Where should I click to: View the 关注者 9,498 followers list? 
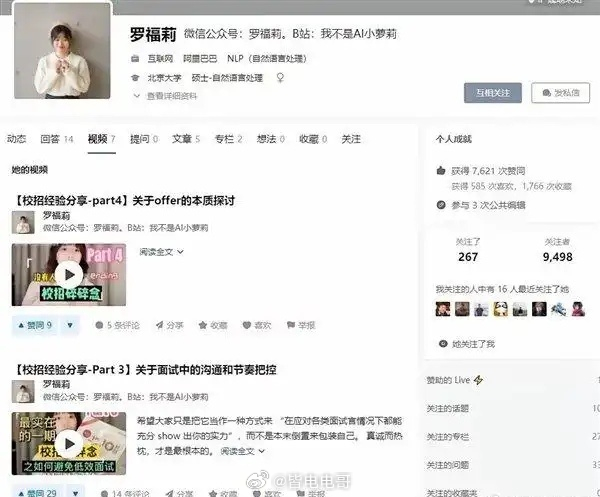tap(558, 250)
